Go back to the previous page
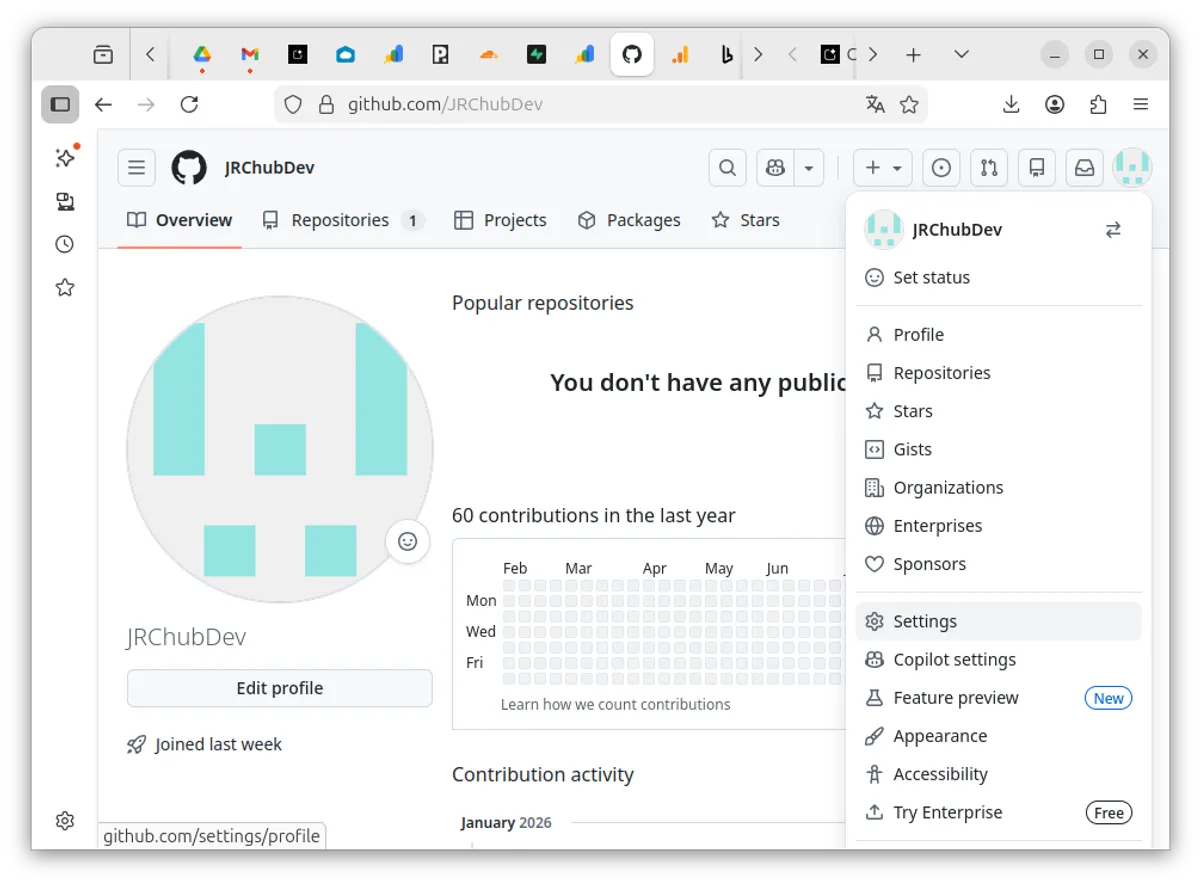The width and height of the screenshot is (1200, 884). tap(104, 104)
